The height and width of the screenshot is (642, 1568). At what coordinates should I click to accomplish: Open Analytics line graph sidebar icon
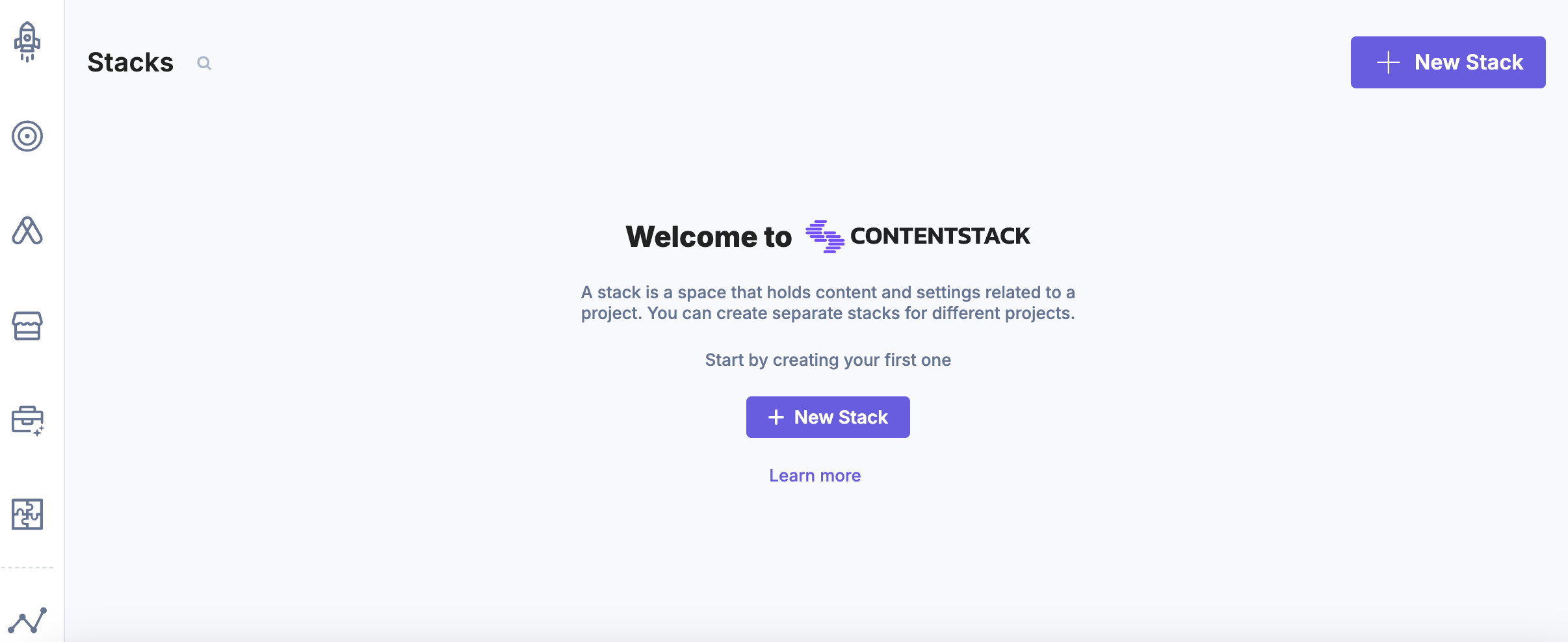27,621
